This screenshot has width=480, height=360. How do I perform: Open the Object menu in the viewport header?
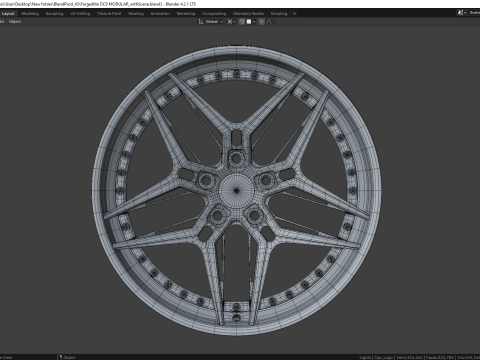15,22
